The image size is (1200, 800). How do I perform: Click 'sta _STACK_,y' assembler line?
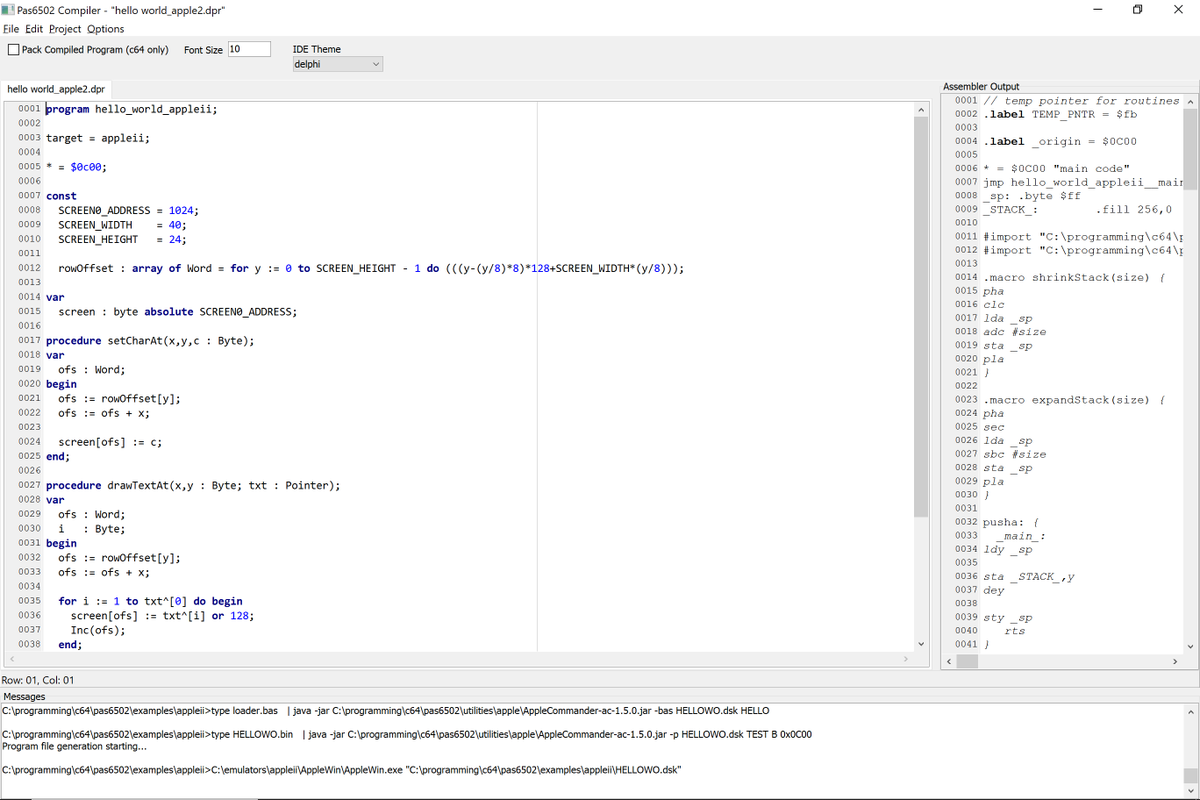(x=1029, y=577)
